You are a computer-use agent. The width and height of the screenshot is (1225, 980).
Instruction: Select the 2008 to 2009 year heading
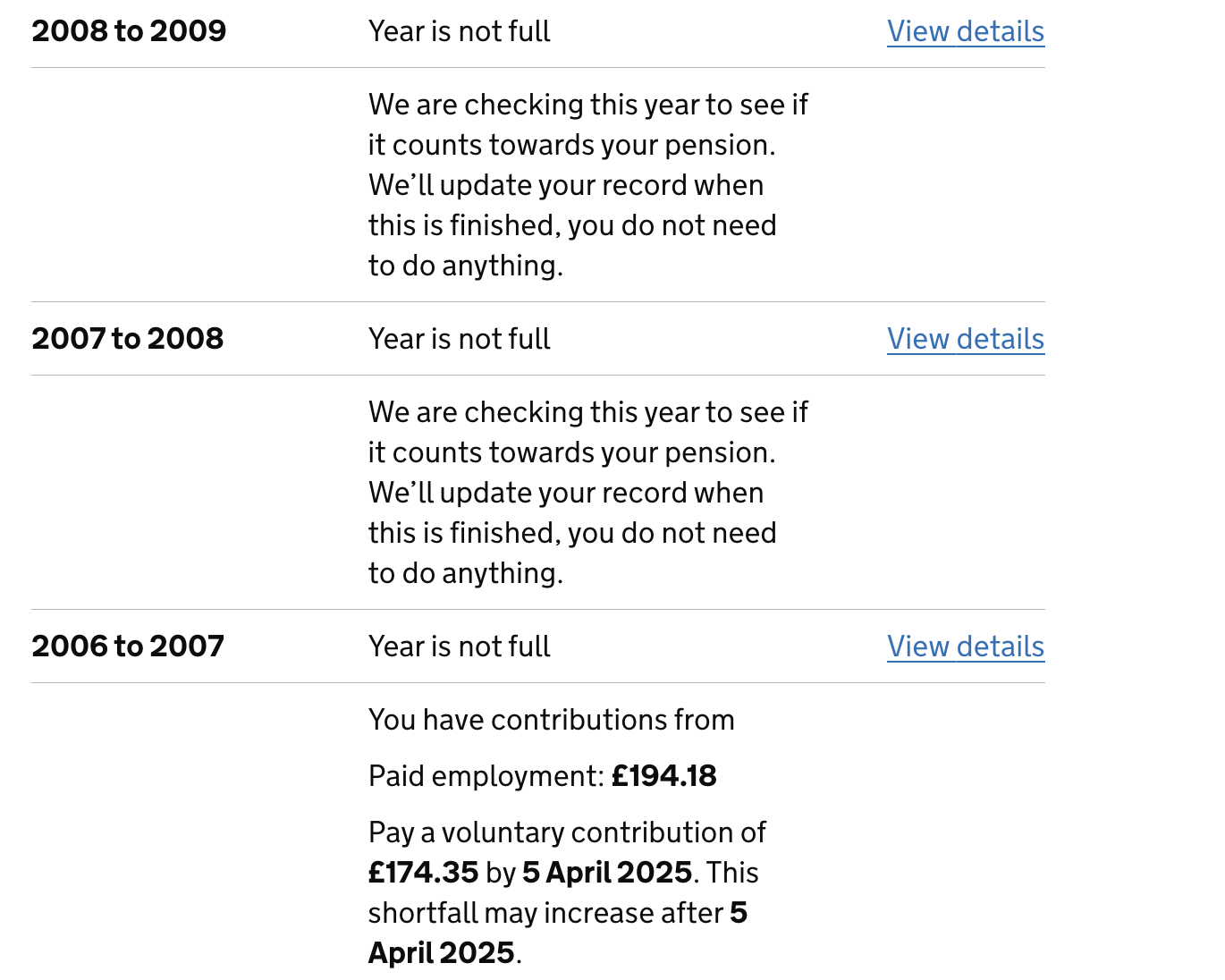pyautogui.click(x=129, y=31)
